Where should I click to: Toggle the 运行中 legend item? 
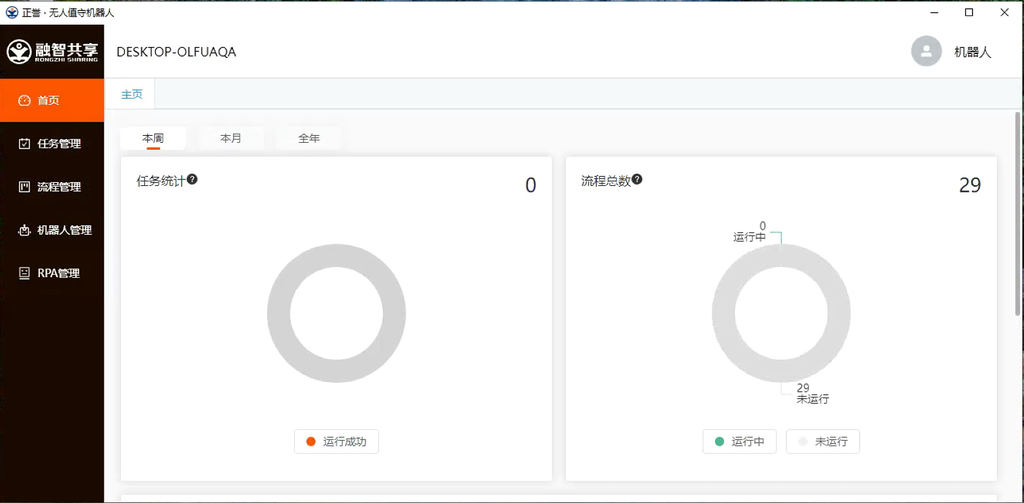coord(739,442)
